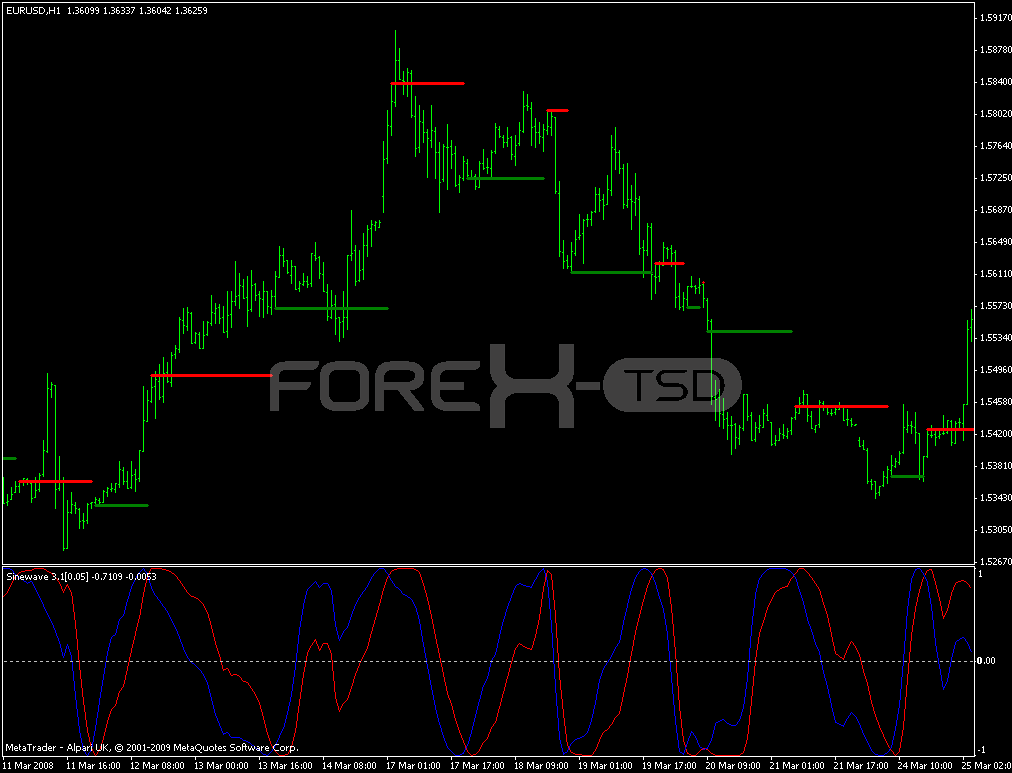
Task: Select the 17 Mar 17:00 time label
Action: point(477,766)
